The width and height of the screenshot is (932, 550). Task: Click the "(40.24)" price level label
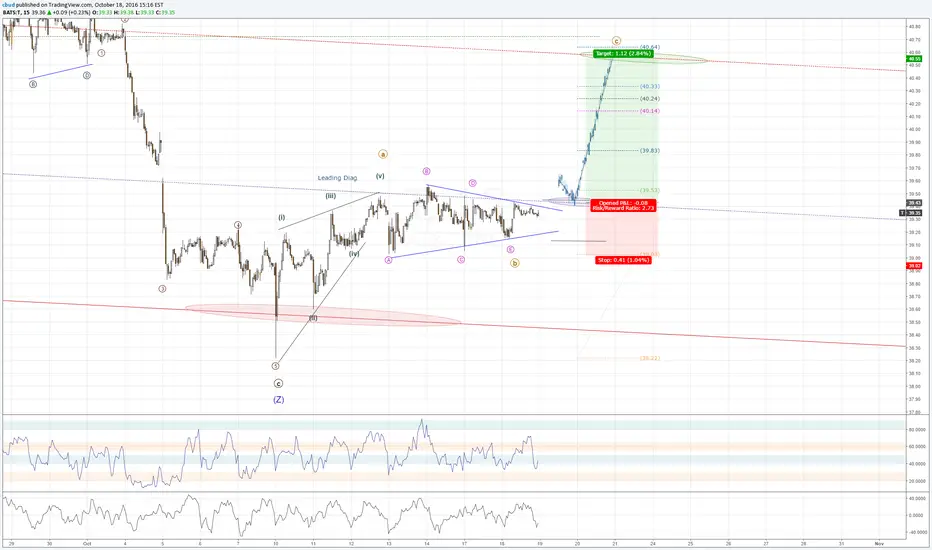tap(650, 99)
